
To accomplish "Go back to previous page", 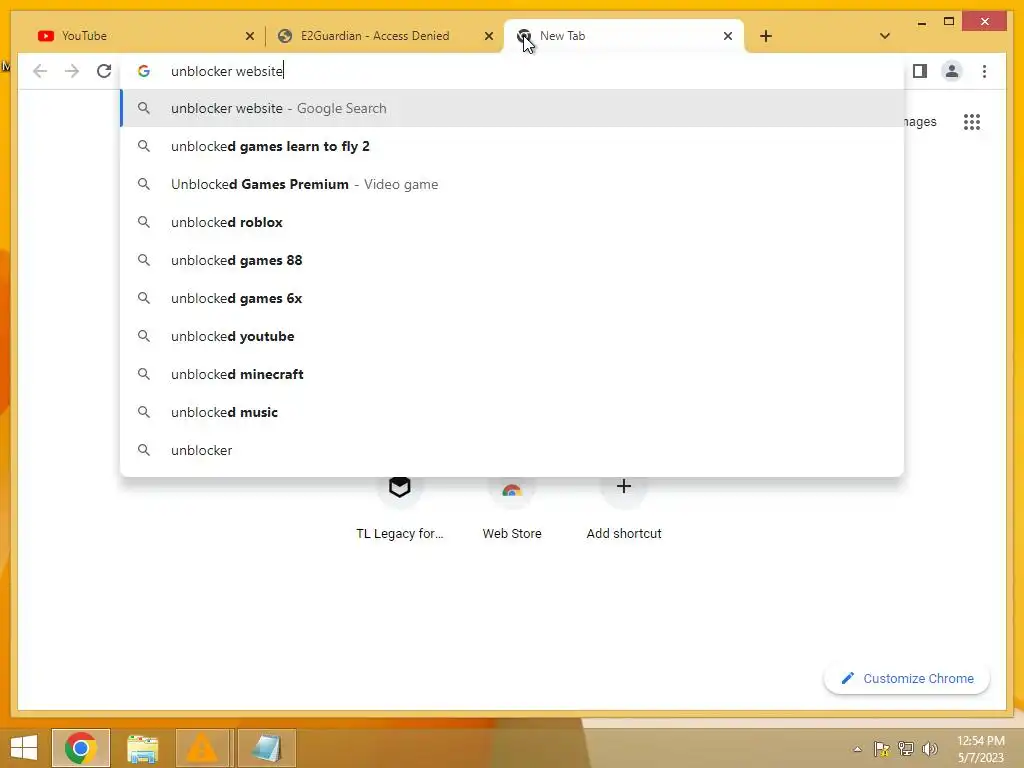I will 40,71.
